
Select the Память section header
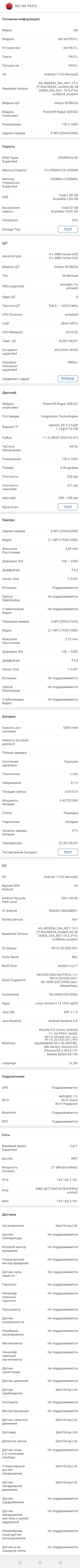pyautogui.click(x=8, y=147)
